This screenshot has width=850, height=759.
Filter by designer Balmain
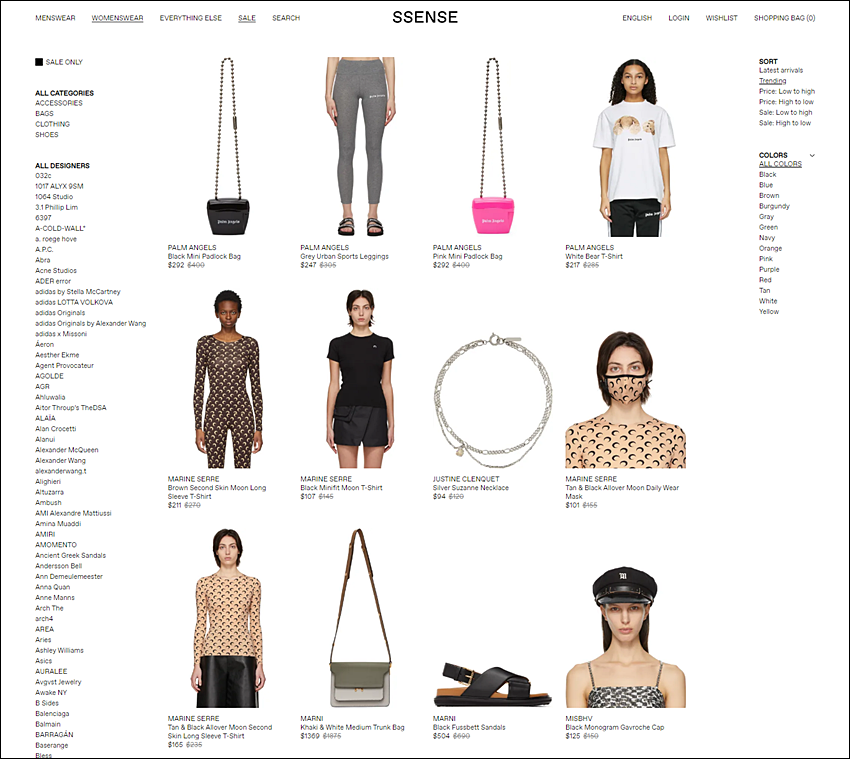pyautogui.click(x=48, y=724)
